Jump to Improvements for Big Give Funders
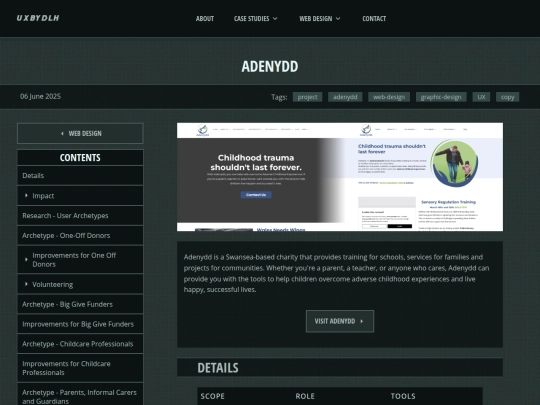 80,324
